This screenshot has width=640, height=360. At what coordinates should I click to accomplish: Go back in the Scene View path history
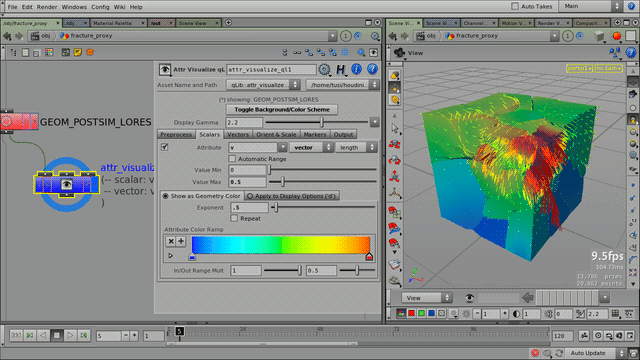pos(393,36)
